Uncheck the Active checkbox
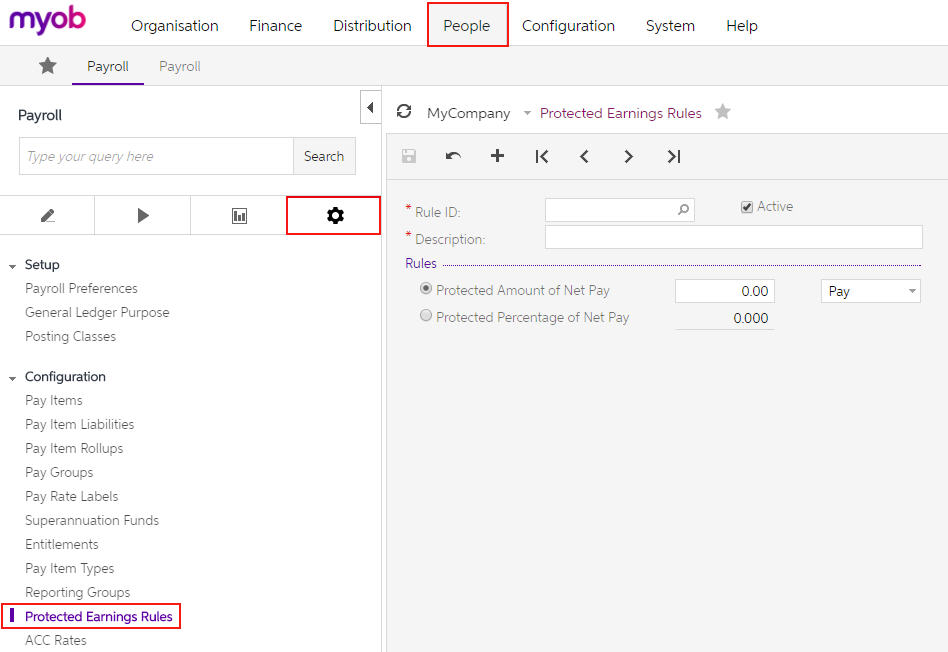 [747, 207]
